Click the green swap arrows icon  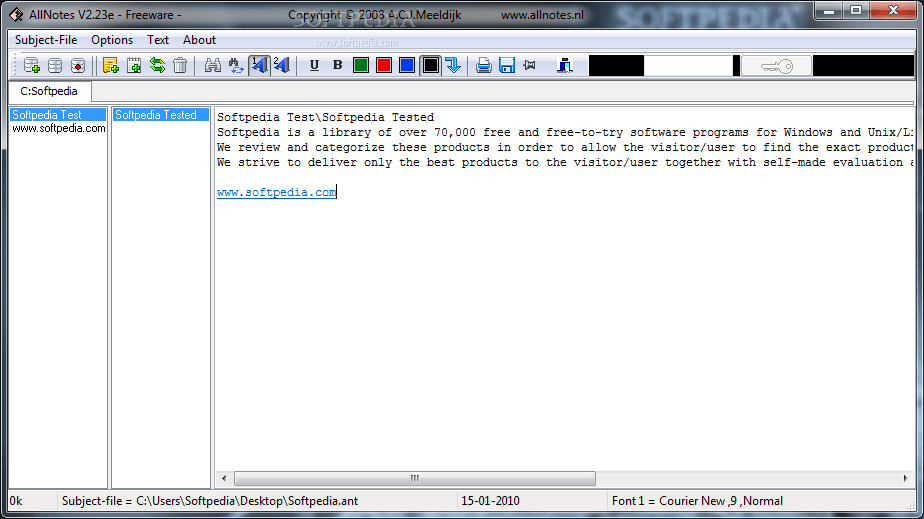pos(157,65)
